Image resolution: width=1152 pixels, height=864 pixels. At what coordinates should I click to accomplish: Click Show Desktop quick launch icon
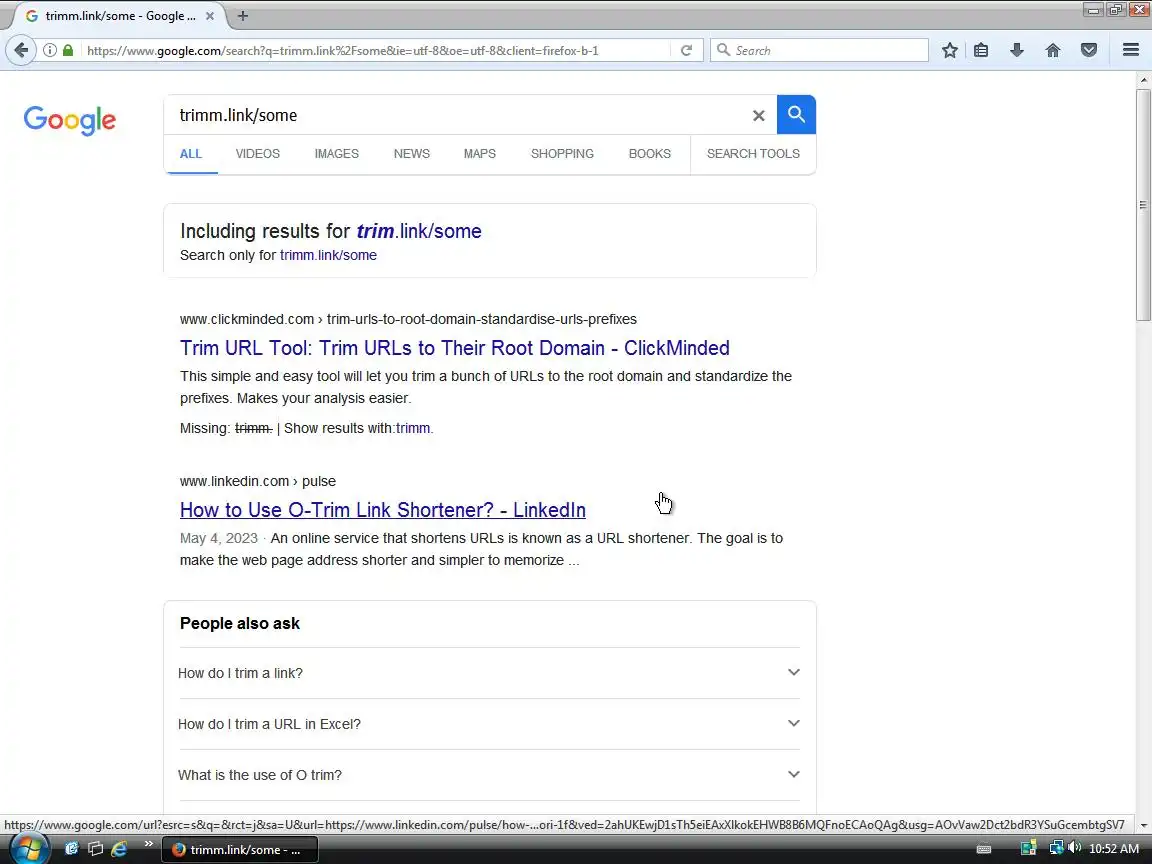tap(95, 849)
